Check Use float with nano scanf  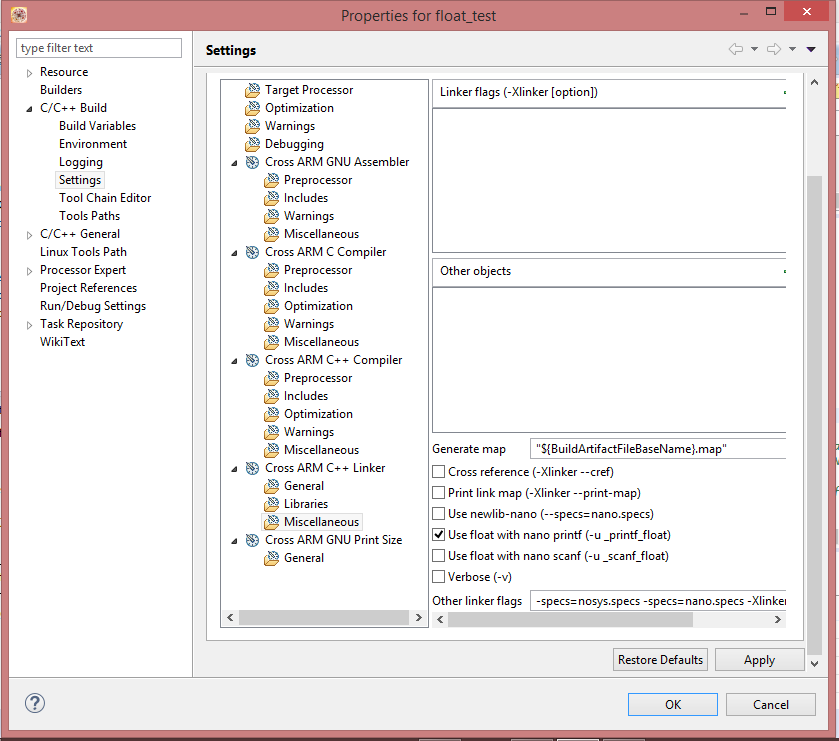(439, 556)
